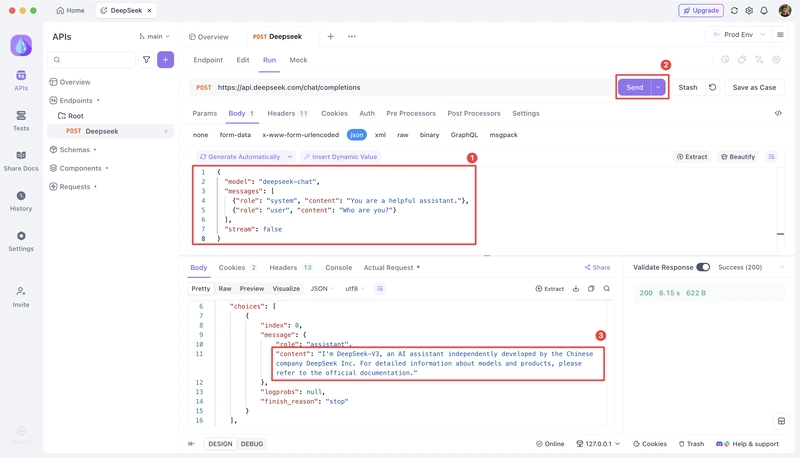Image resolution: width=800 pixels, height=458 pixels.
Task: Add a new tab with the plus icon
Action: (x=331, y=36)
